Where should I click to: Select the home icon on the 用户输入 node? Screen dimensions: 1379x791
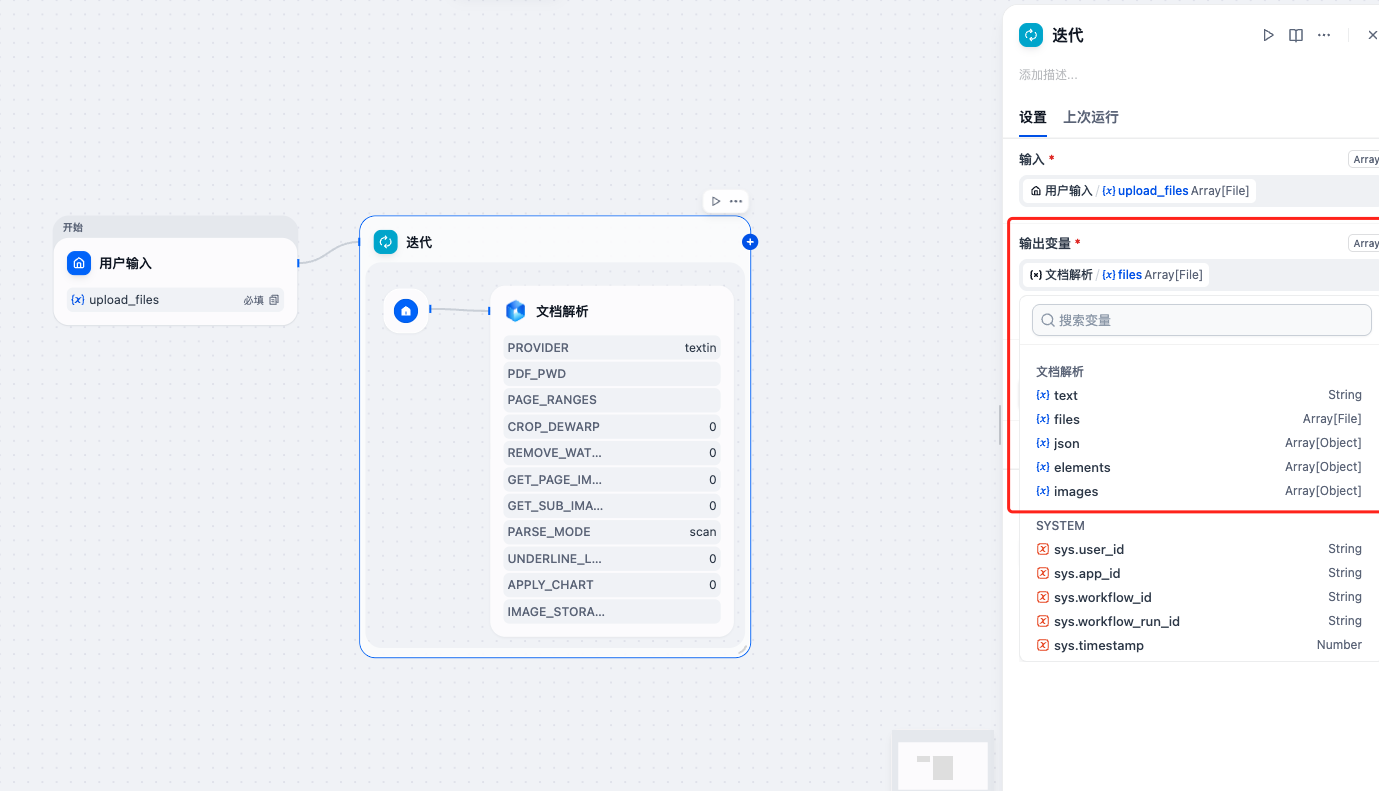coord(79,263)
